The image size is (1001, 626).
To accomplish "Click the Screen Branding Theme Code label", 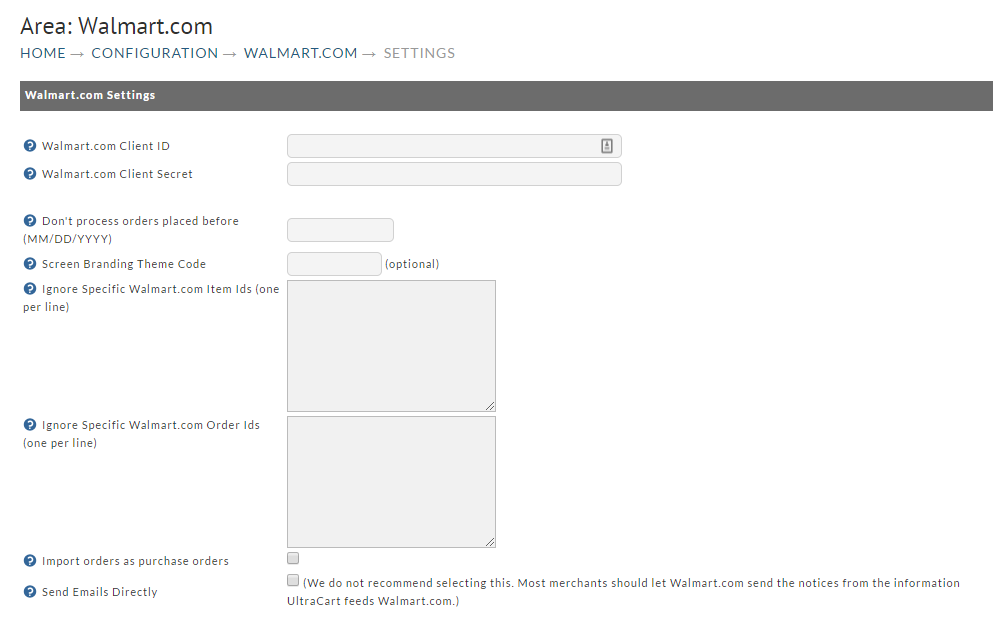I will pyautogui.click(x=124, y=264).
